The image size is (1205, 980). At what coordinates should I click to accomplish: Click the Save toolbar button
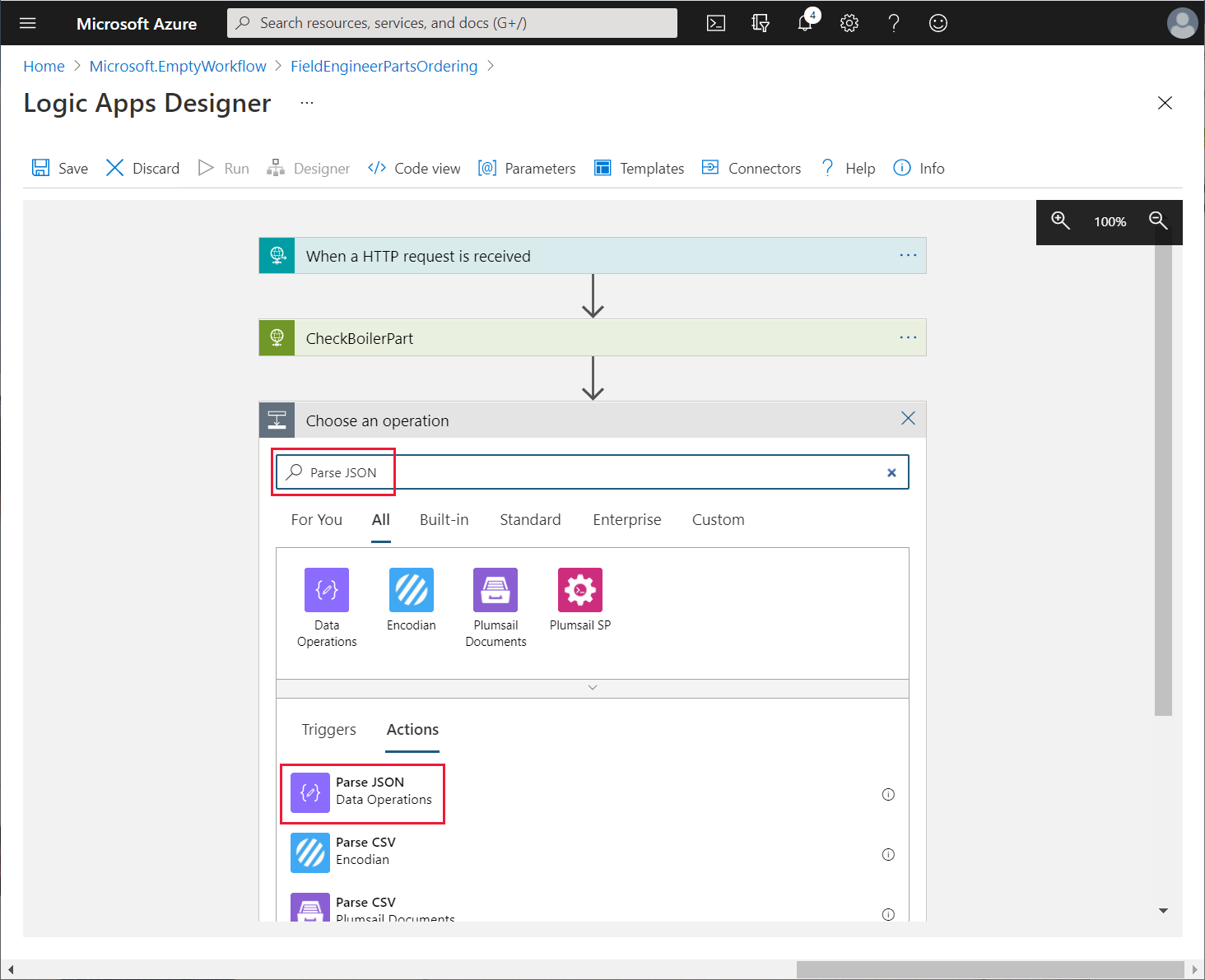(x=60, y=168)
